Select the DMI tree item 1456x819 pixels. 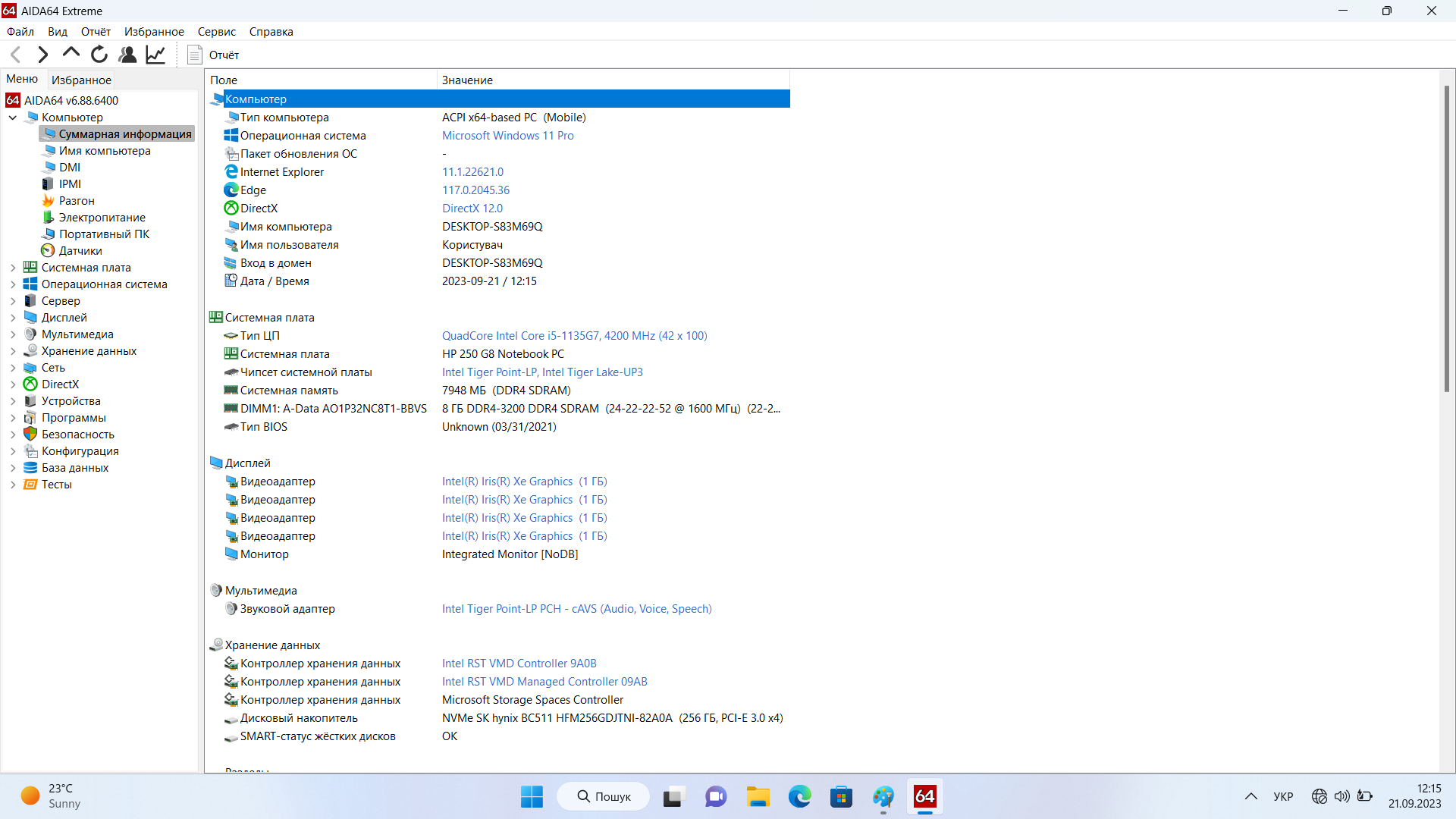(x=70, y=168)
